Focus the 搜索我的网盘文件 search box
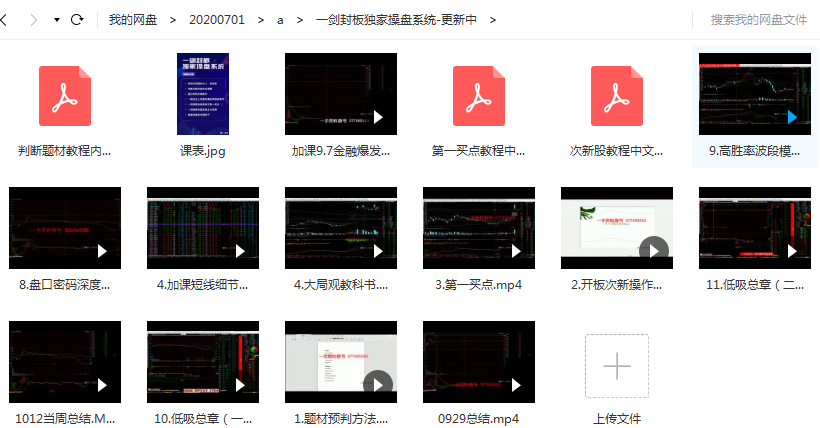 758,20
